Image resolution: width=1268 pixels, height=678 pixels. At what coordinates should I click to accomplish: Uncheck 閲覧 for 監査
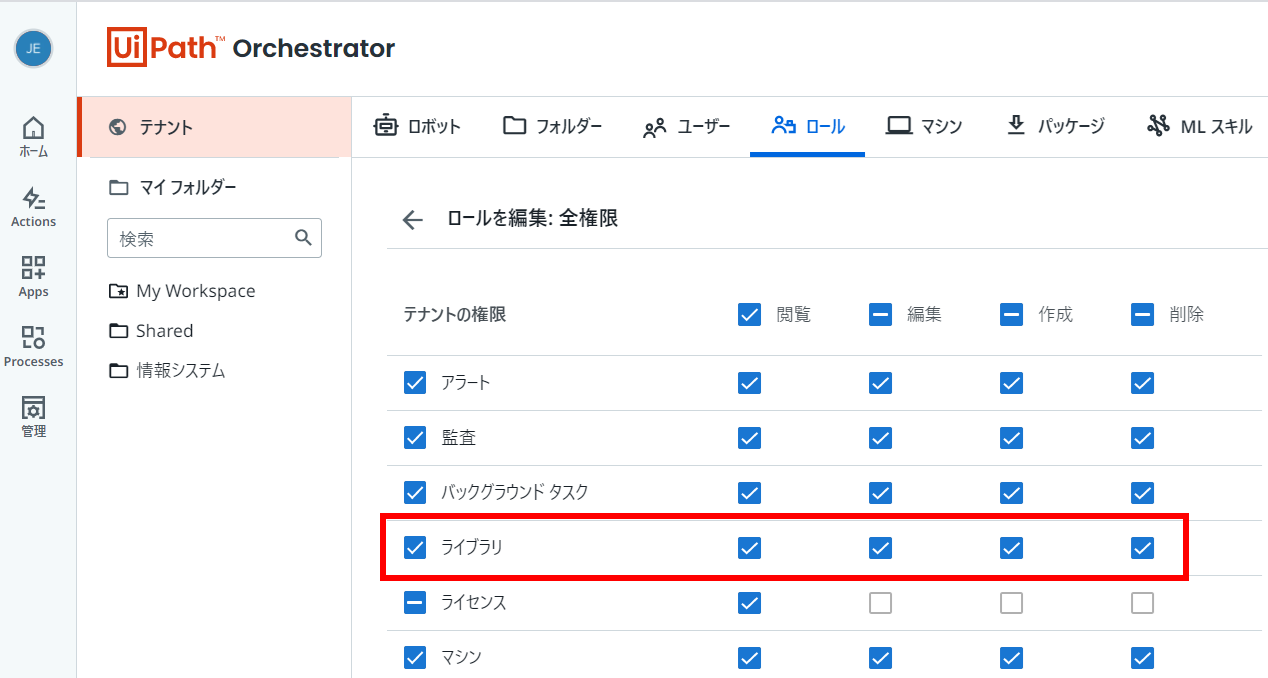click(x=749, y=438)
